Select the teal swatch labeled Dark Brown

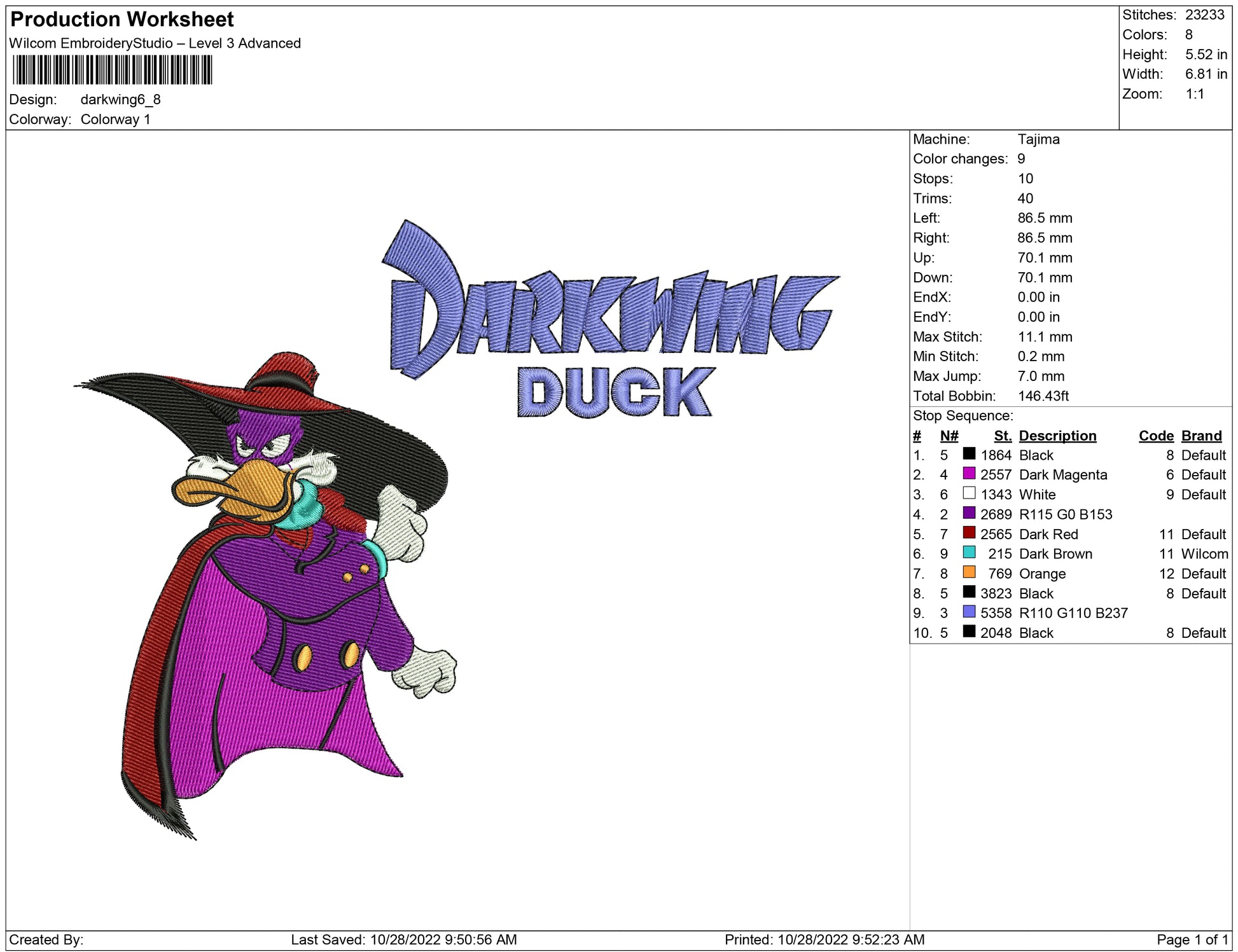tap(969, 552)
